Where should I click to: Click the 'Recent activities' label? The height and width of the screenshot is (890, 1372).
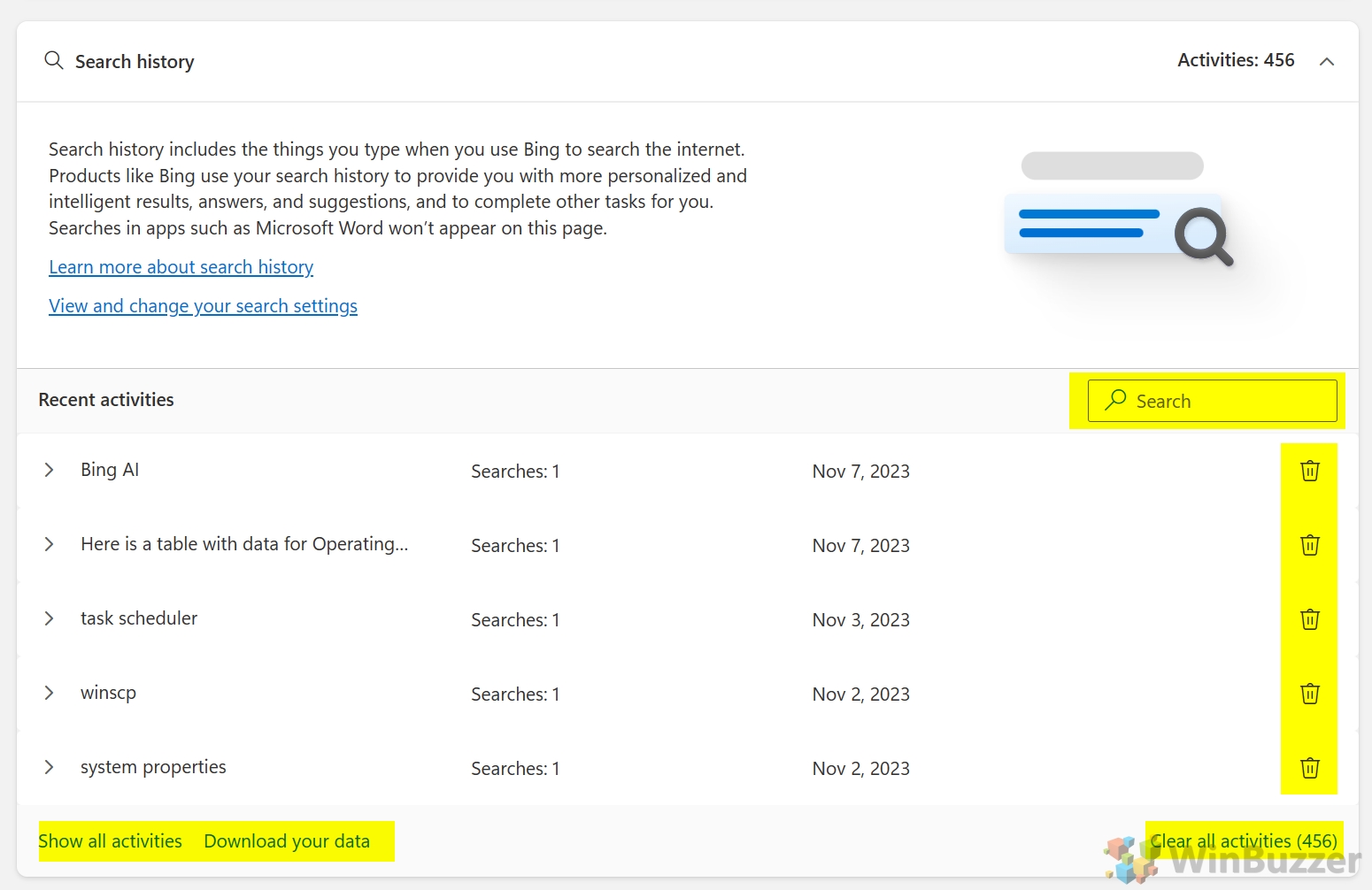(x=106, y=400)
